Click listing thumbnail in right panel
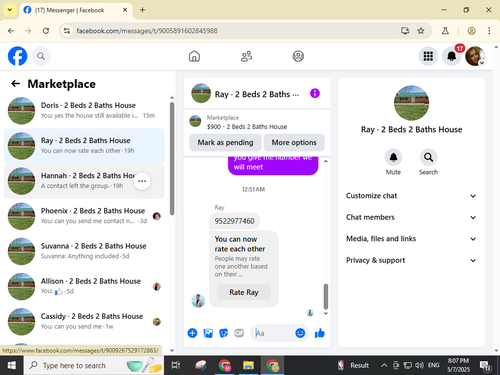The image size is (500, 375). (x=411, y=103)
